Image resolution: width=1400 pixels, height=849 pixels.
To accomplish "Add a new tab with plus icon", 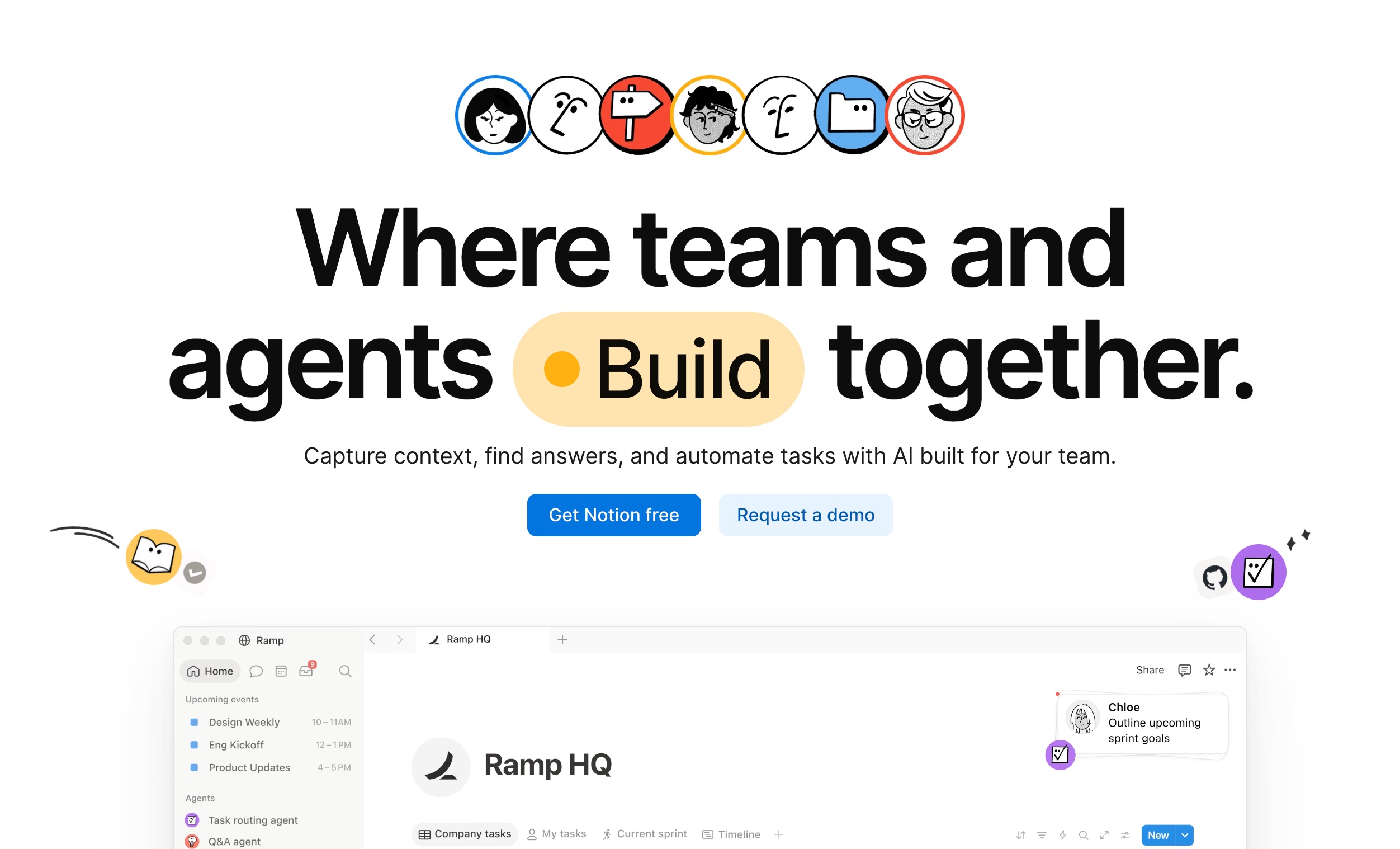I will pyautogui.click(x=562, y=640).
